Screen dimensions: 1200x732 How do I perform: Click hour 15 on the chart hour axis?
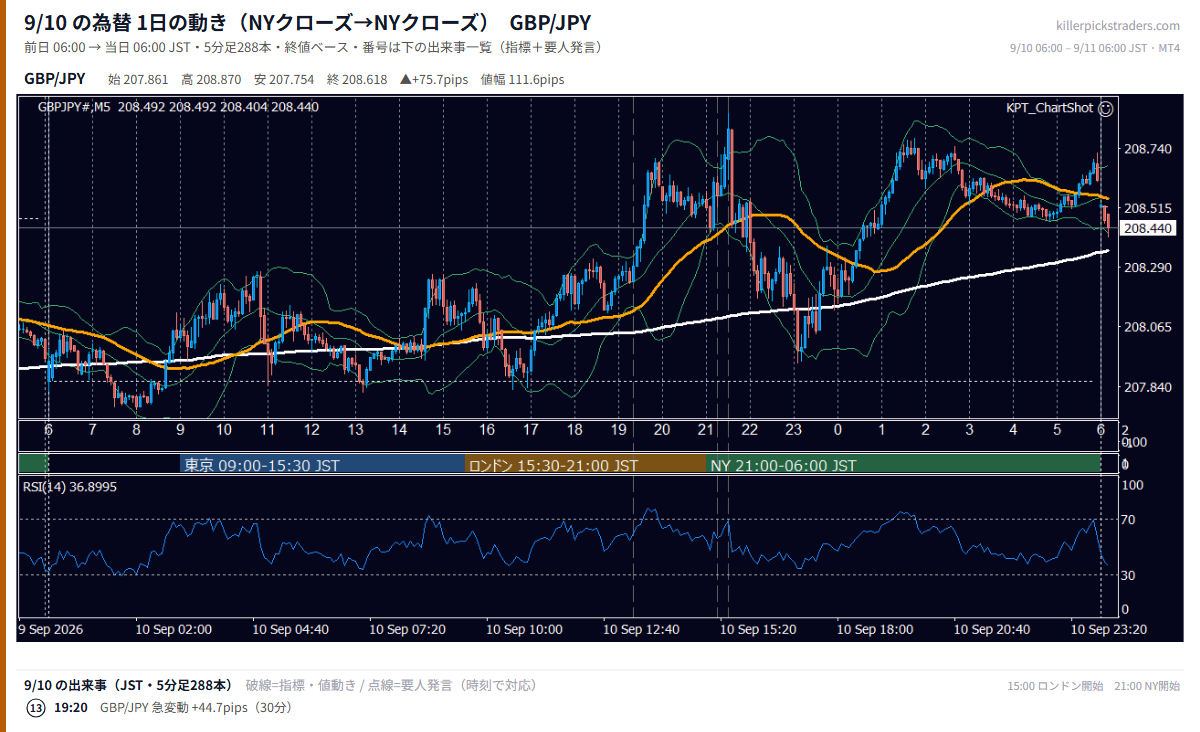443,429
